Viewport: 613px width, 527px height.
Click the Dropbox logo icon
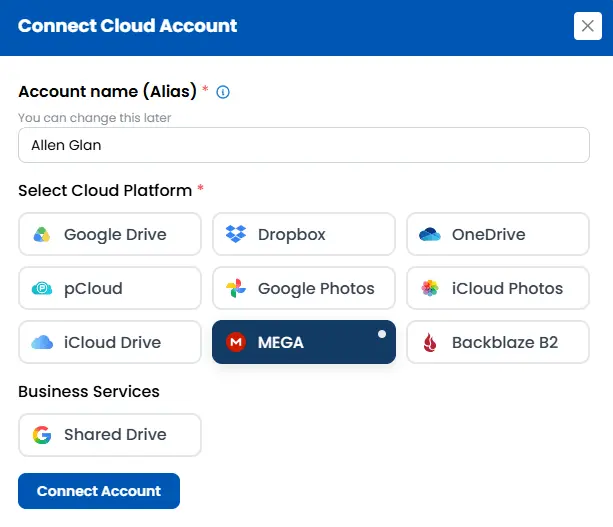pyautogui.click(x=236, y=234)
